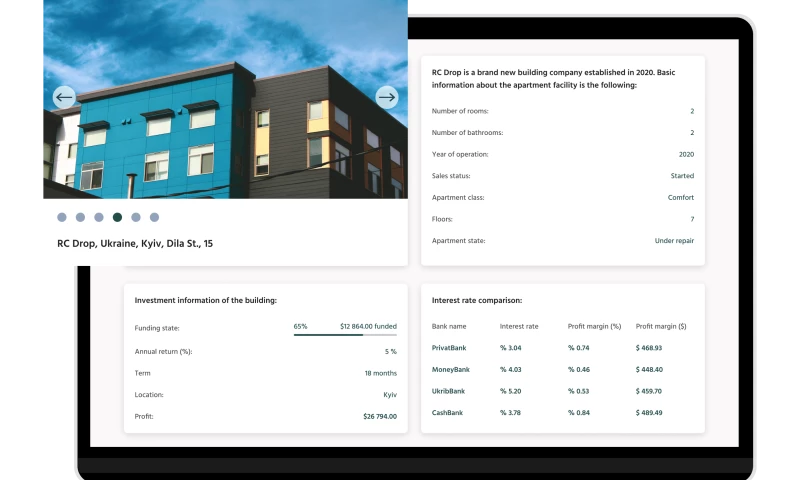
Task: Click the previous image arrow on the photo
Action: (64, 97)
